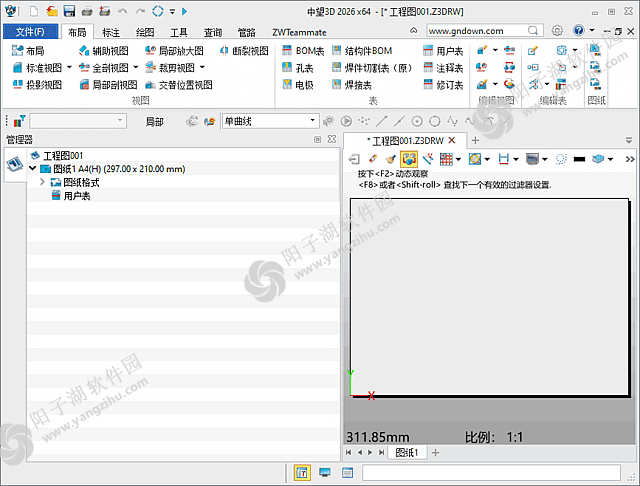The image size is (640, 486).
Task: Toggle the highlighted display mode icon
Action: (409, 159)
